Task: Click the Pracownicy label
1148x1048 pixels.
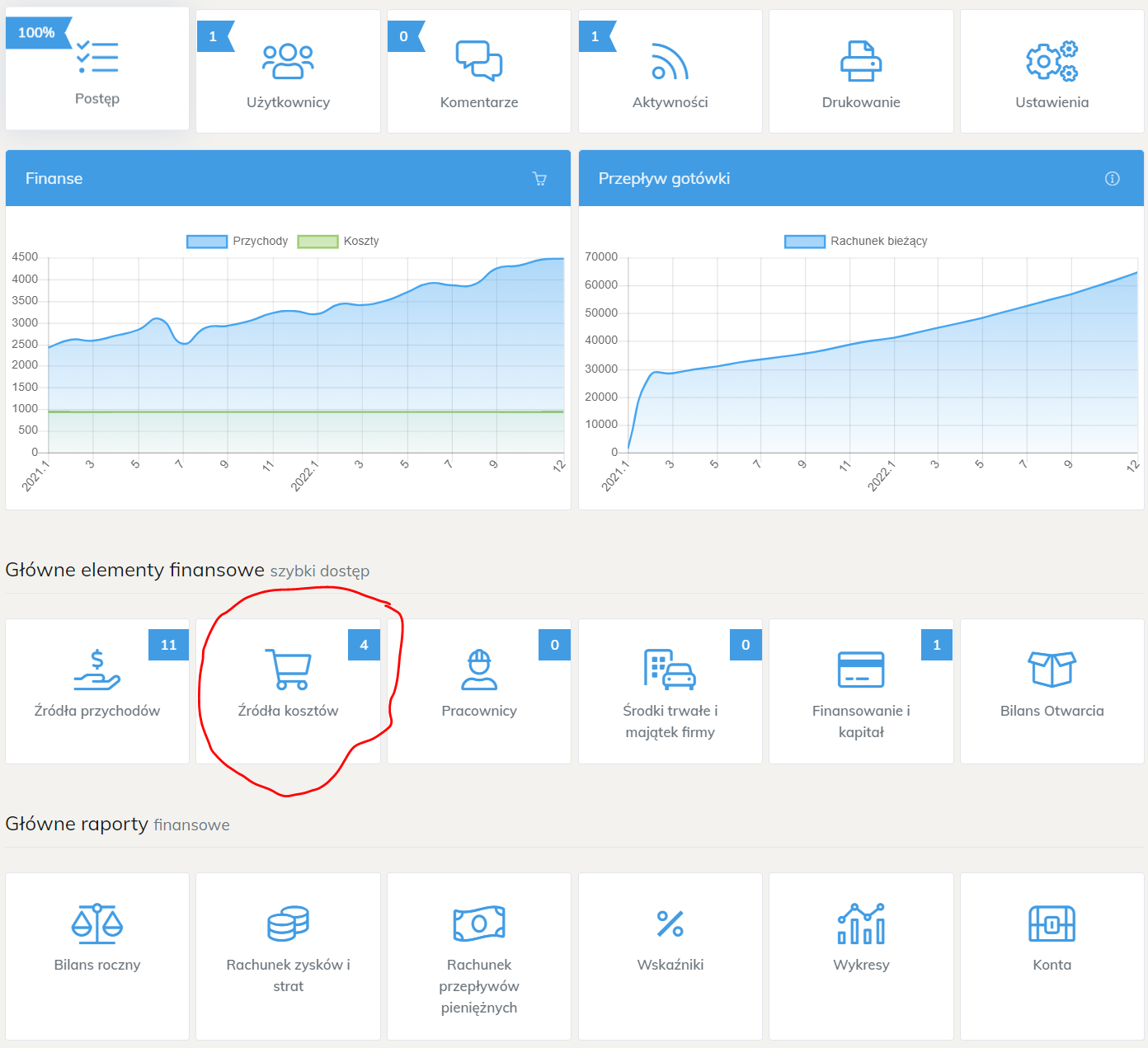Action: [479, 711]
